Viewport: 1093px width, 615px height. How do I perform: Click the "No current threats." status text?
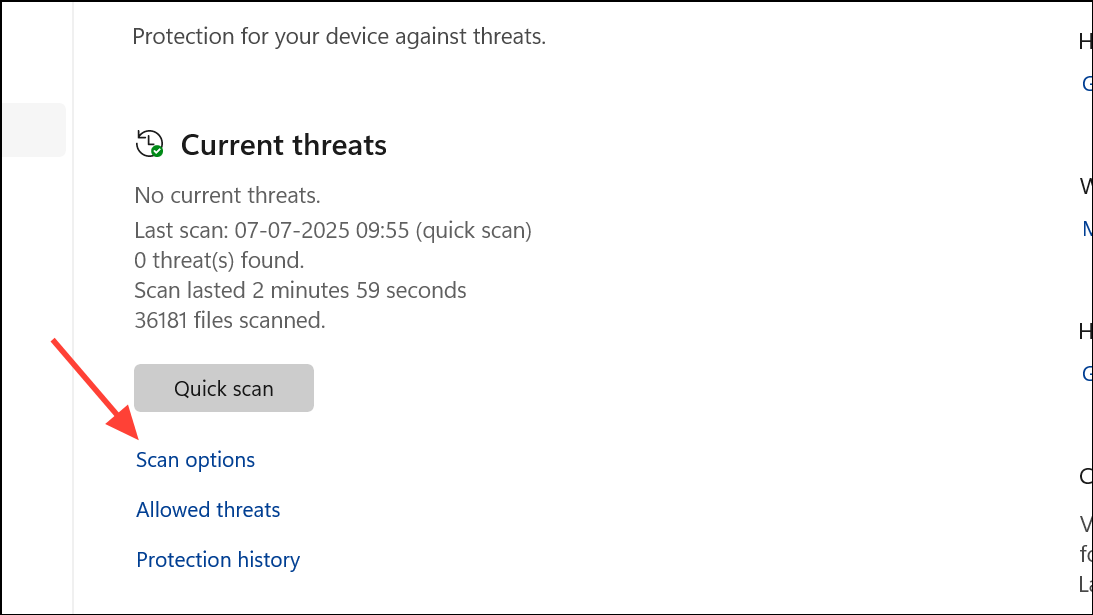pyautogui.click(x=228, y=195)
